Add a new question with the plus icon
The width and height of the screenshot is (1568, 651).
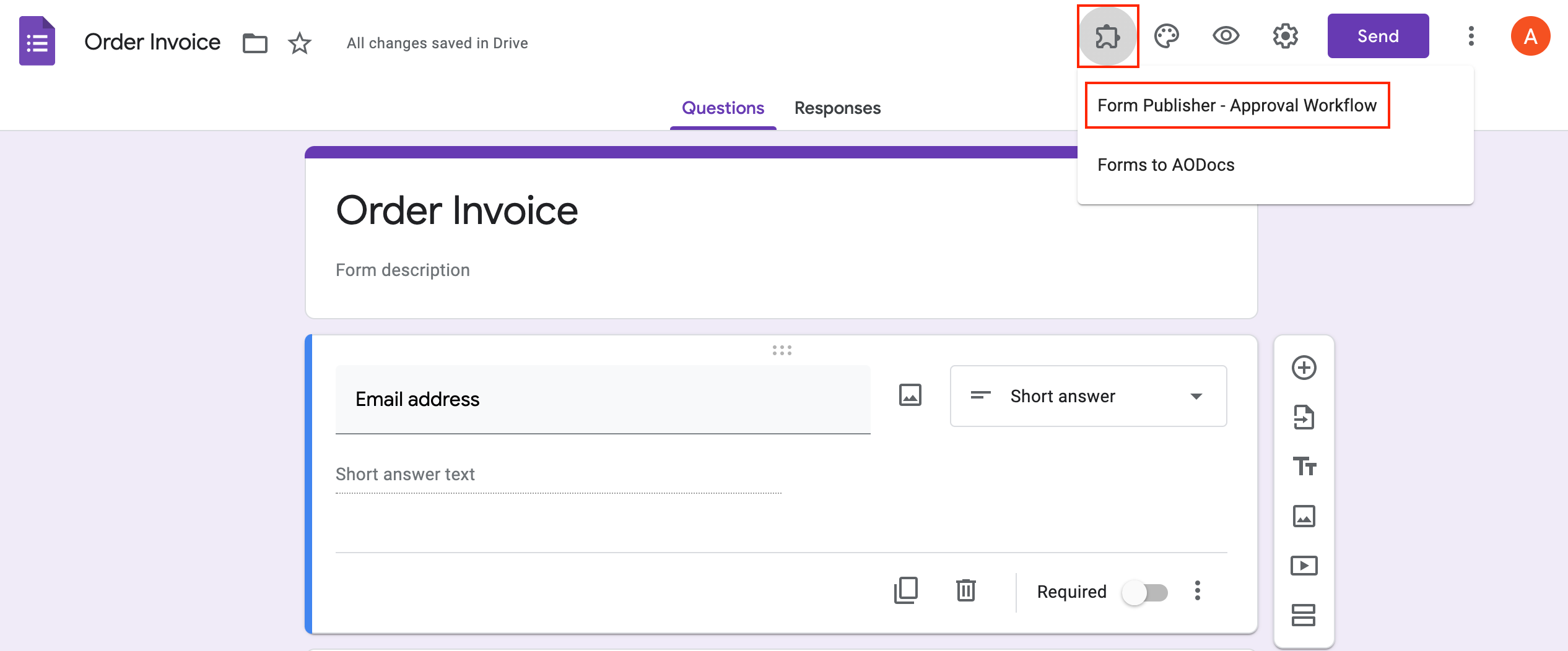pos(1304,367)
